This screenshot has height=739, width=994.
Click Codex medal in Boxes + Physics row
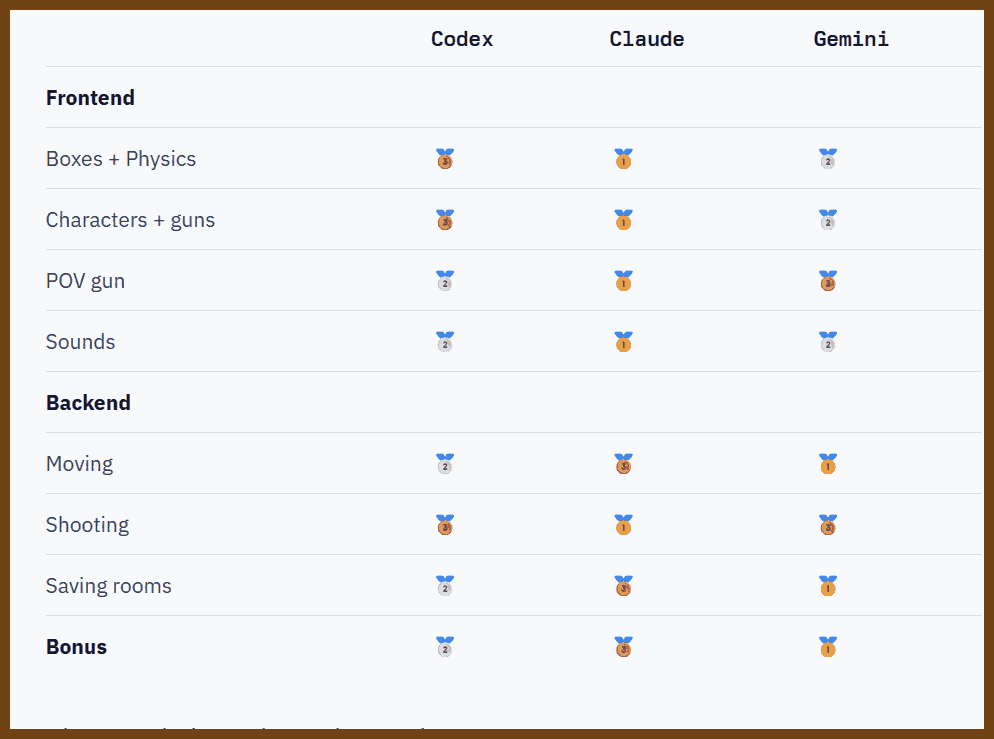[x=445, y=159]
